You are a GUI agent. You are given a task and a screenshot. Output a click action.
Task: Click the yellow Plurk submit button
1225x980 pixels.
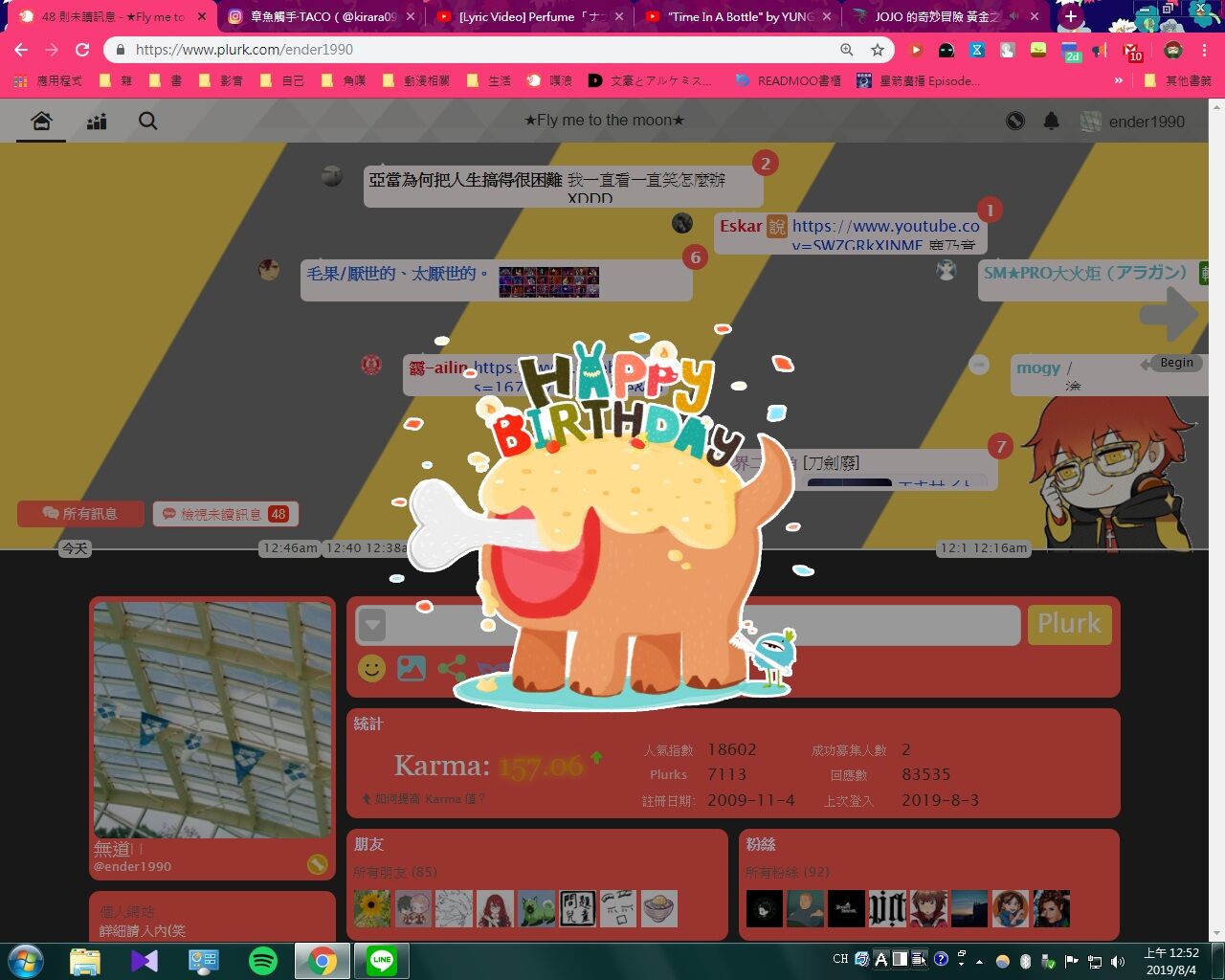pos(1069,624)
